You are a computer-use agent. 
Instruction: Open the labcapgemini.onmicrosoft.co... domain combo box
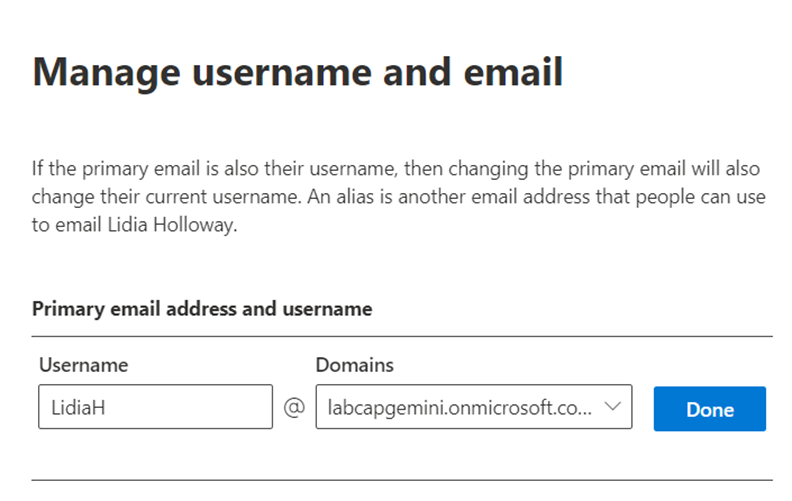click(474, 407)
